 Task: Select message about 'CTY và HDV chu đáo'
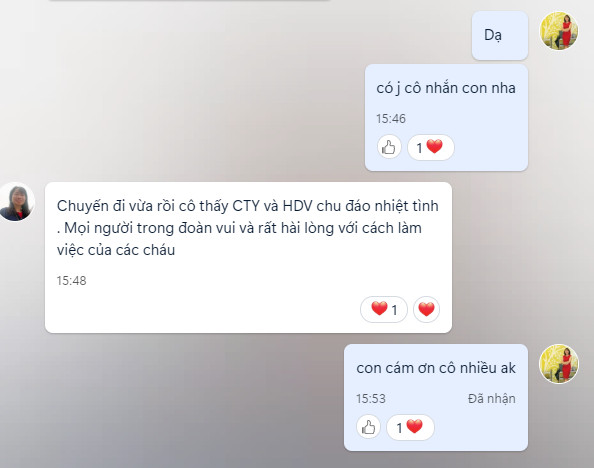[248, 258]
